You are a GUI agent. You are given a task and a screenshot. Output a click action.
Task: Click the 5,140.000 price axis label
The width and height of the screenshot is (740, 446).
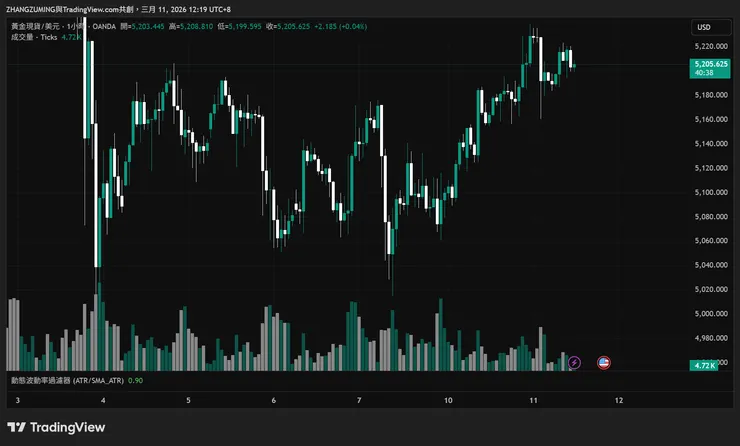coord(711,143)
